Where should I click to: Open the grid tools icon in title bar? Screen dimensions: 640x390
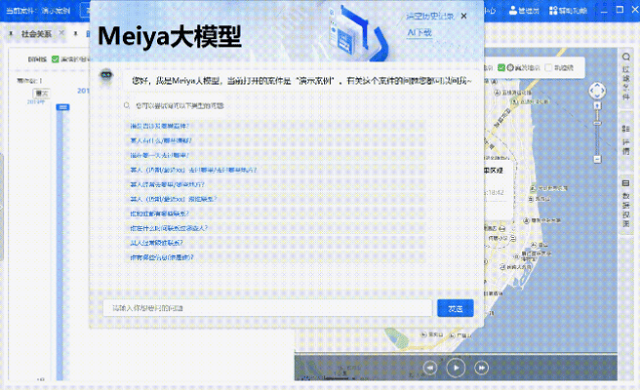(x=553, y=10)
